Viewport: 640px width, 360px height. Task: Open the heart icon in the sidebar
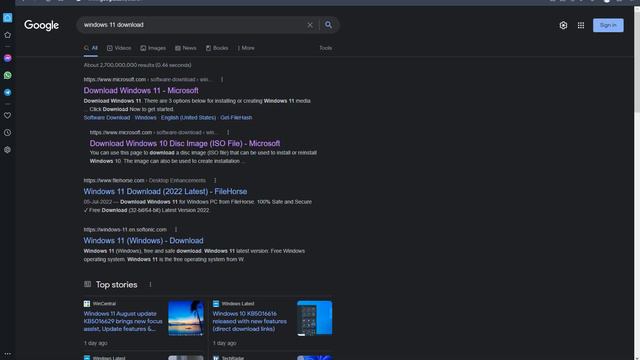click(7, 116)
